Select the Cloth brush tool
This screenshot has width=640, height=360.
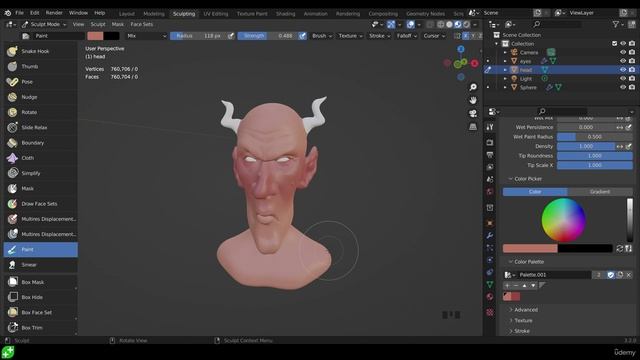tap(40, 158)
